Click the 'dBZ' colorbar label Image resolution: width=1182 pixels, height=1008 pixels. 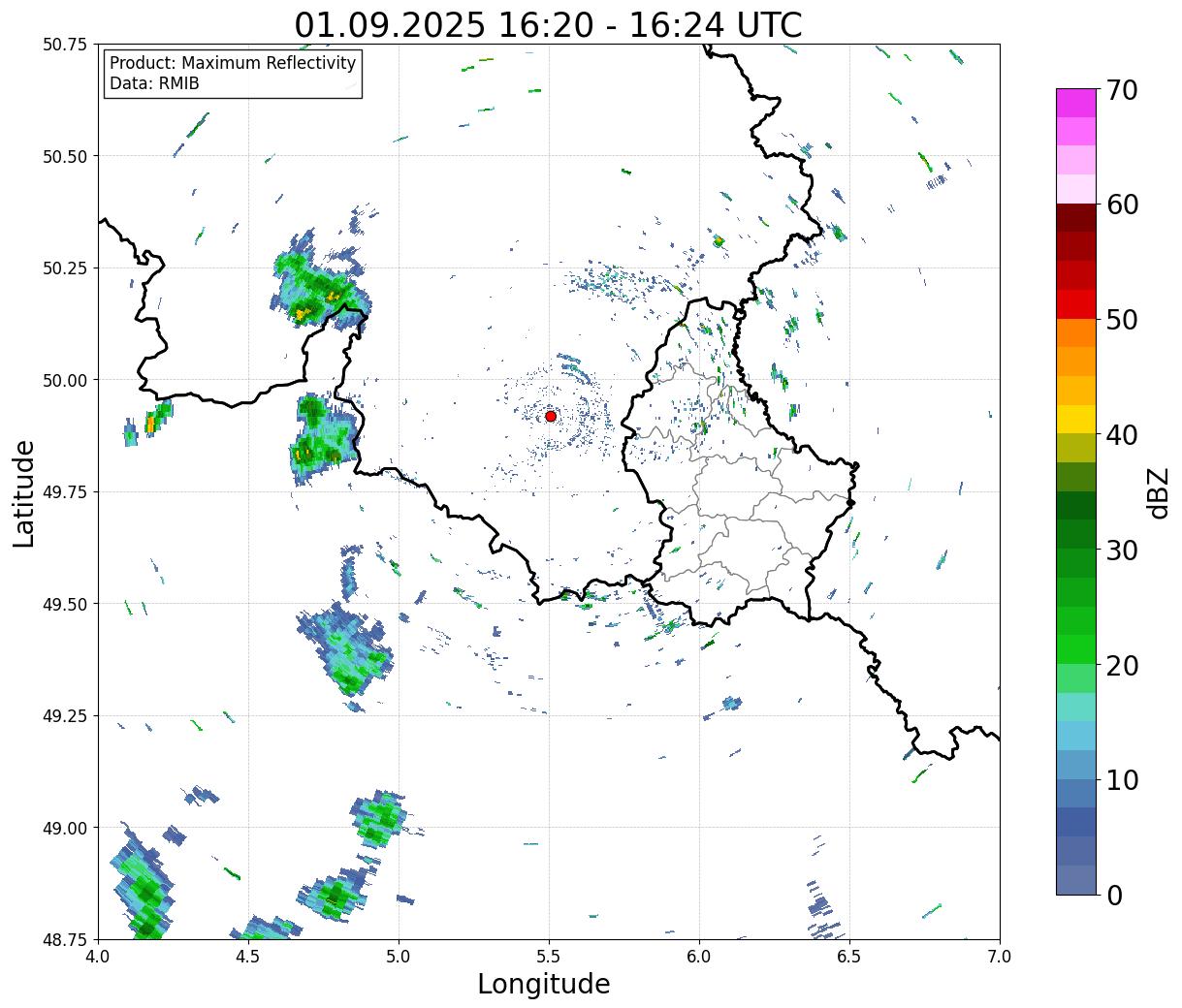pos(1157,491)
